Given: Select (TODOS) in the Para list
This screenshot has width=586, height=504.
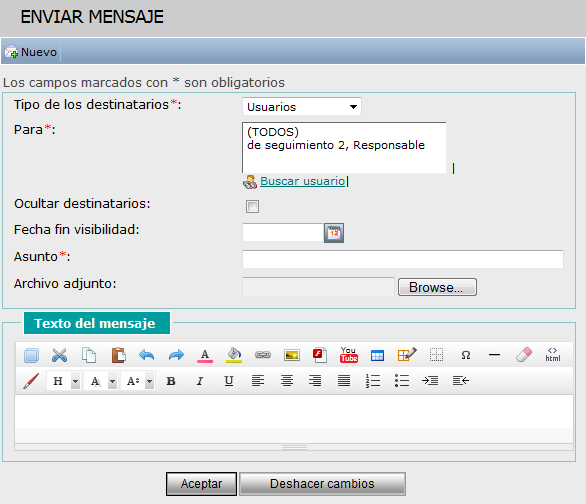Looking at the screenshot, I should pyautogui.click(x=273, y=132).
